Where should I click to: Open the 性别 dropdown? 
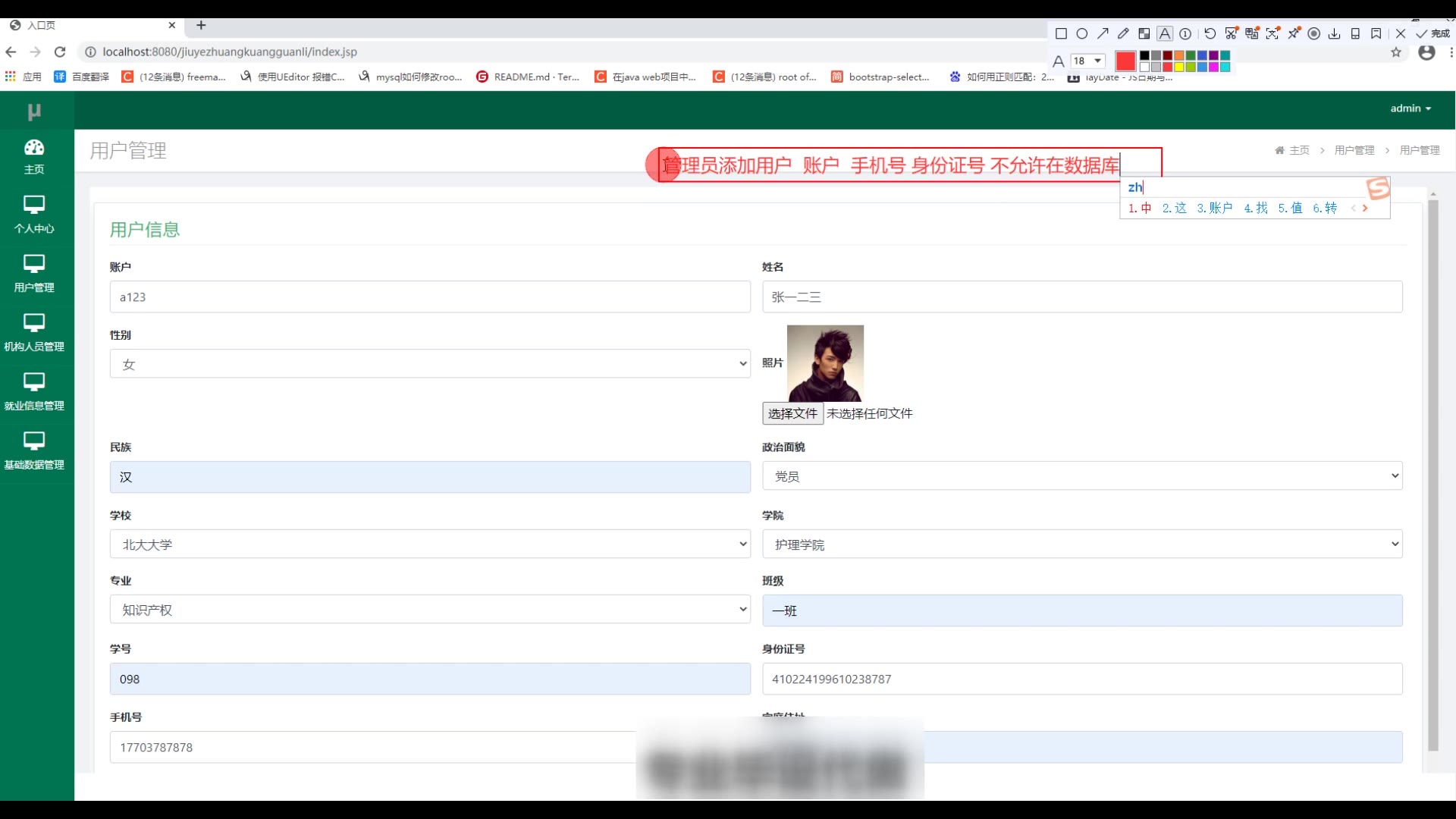[x=430, y=364]
